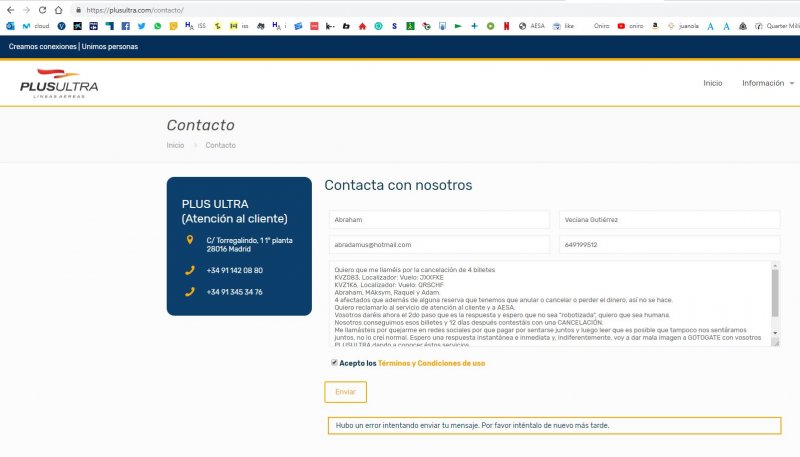The height and width of the screenshot is (457, 800).
Task: Click the Contacto breadcrumb link
Action: [x=220, y=145]
